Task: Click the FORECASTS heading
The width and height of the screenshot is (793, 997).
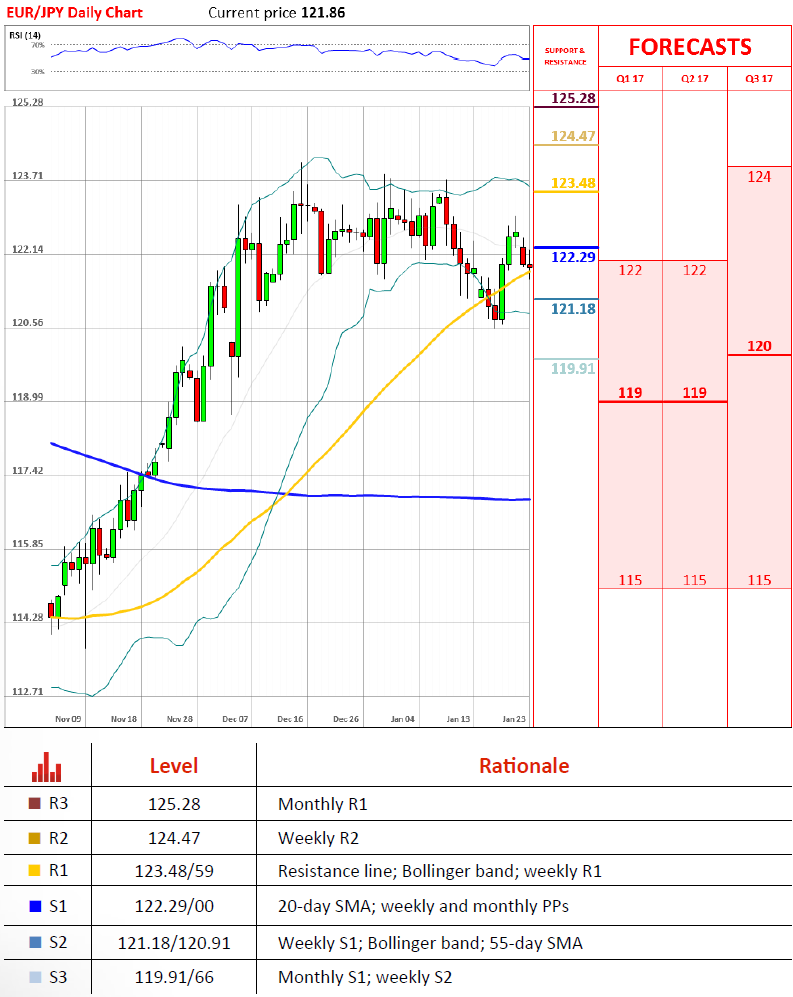Action: pos(689,47)
